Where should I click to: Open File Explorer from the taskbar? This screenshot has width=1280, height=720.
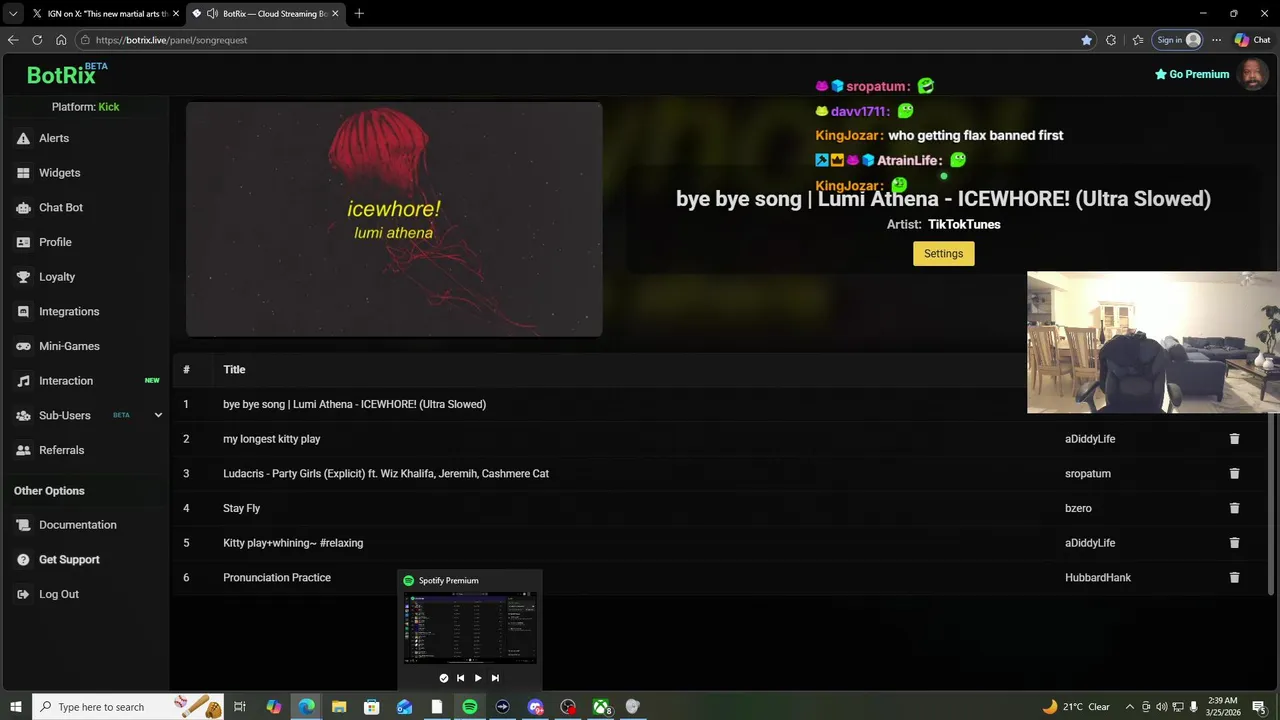coord(339,707)
